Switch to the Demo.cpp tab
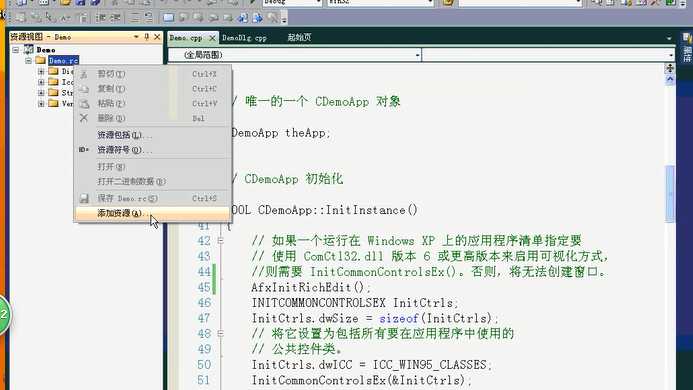Screen dimensions: 693x390 click(186, 38)
